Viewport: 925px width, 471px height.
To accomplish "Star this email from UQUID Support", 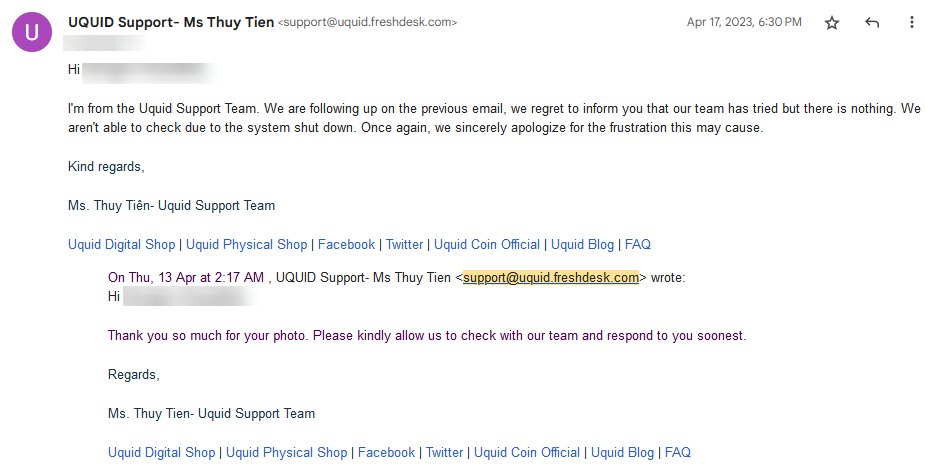I will (832, 23).
